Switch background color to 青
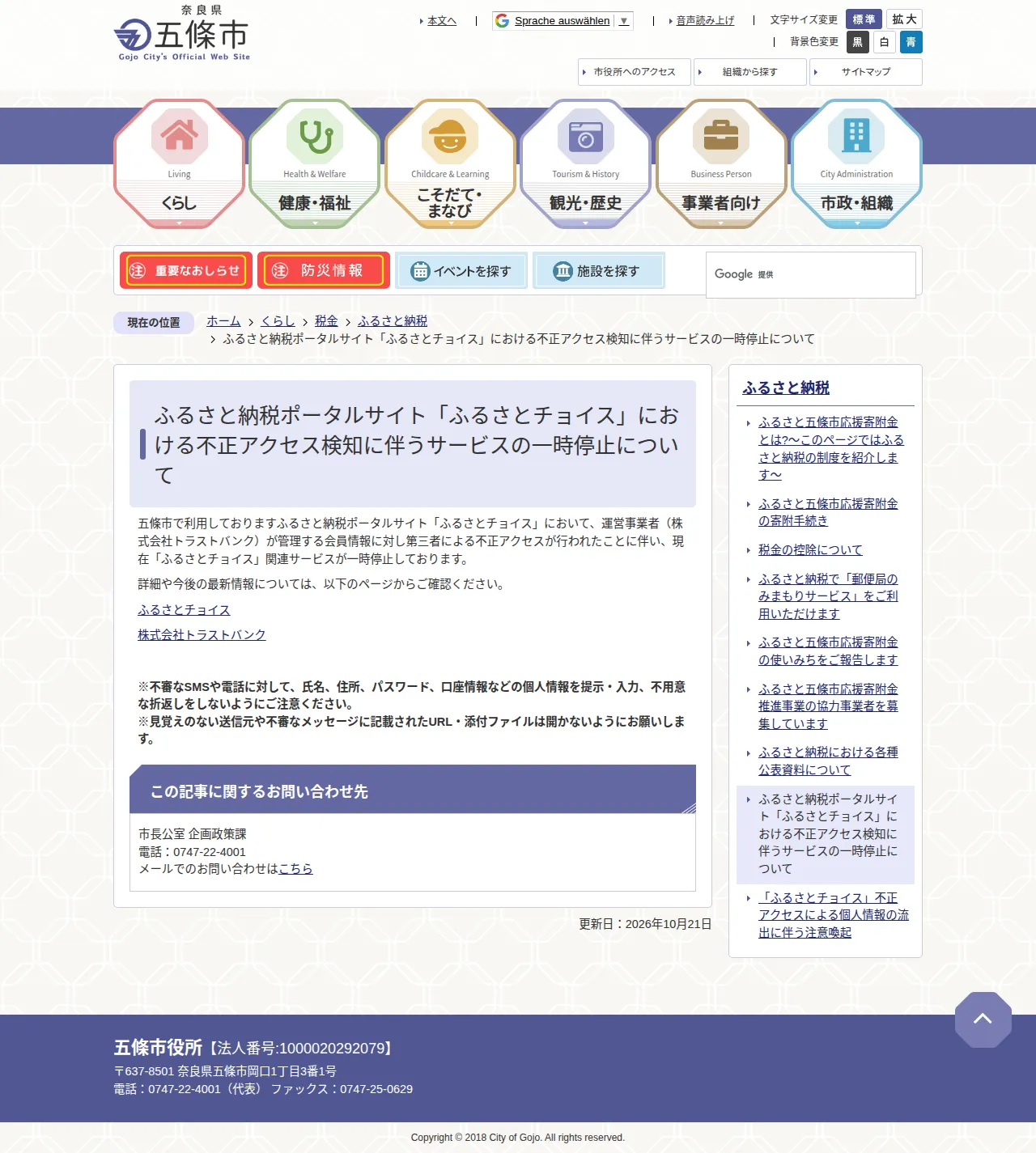 [x=911, y=42]
